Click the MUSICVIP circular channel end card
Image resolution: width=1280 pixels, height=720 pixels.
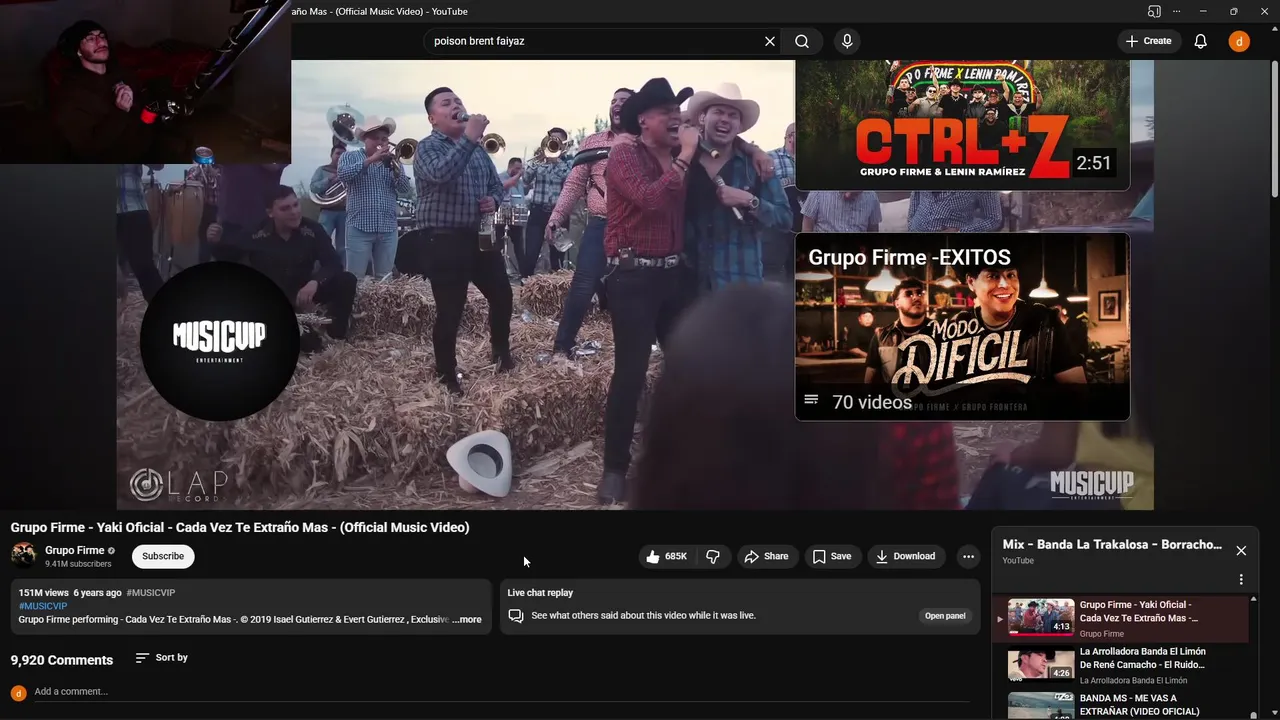point(219,341)
